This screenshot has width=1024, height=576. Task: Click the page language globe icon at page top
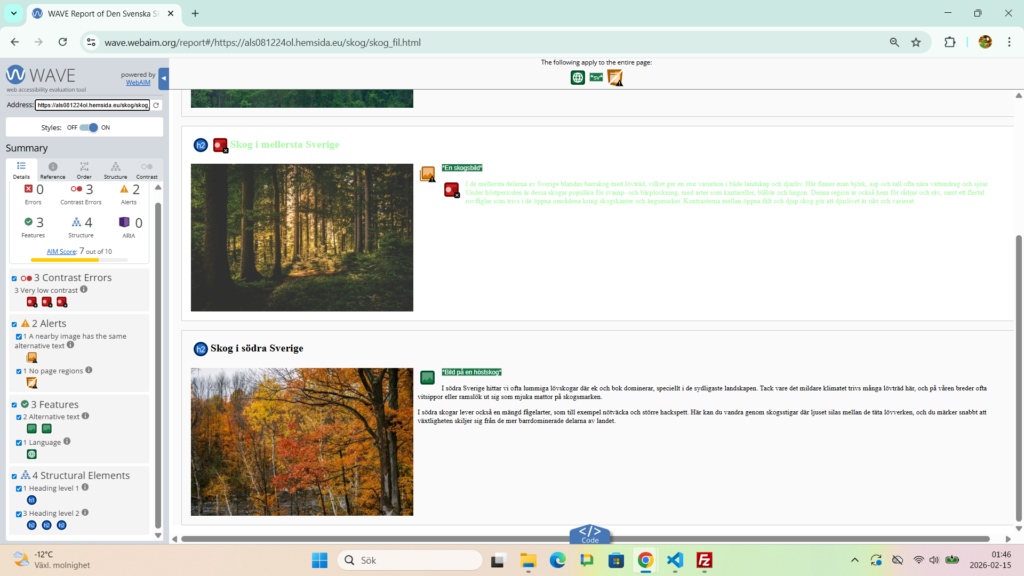coord(578,78)
